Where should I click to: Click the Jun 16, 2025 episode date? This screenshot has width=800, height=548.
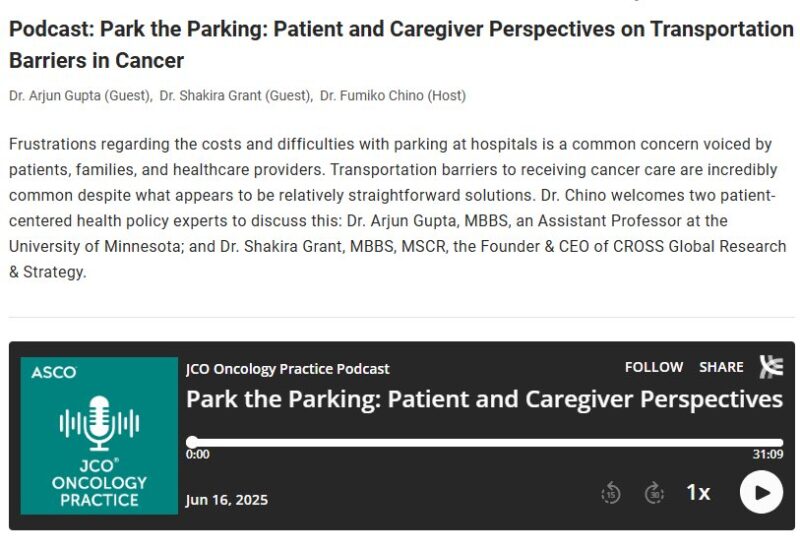pyautogui.click(x=227, y=500)
